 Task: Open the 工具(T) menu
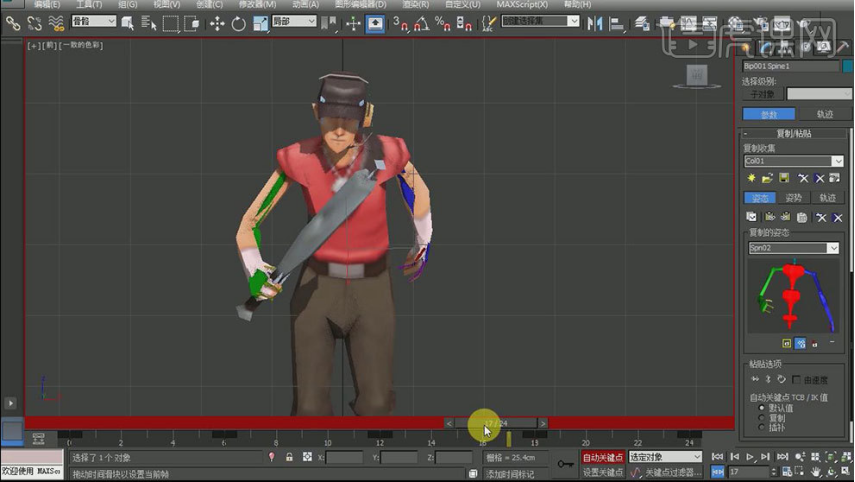click(89, 4)
